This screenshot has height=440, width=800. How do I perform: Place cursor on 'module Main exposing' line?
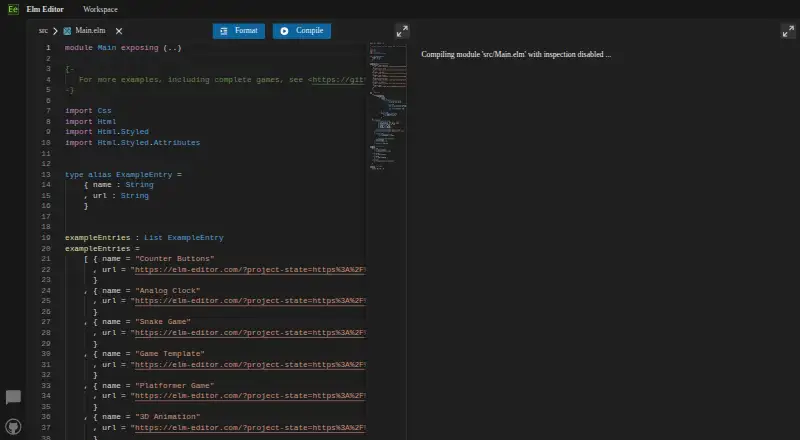coord(123,47)
